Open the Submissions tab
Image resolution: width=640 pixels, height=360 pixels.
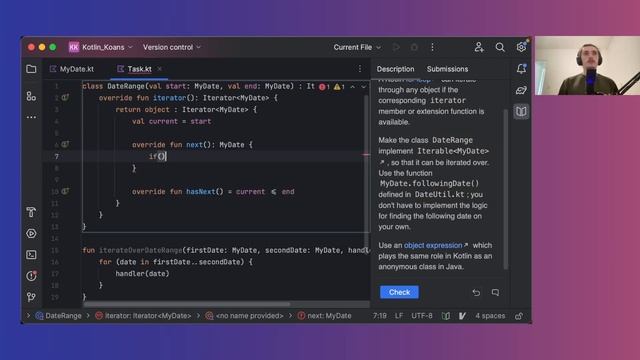click(447, 69)
